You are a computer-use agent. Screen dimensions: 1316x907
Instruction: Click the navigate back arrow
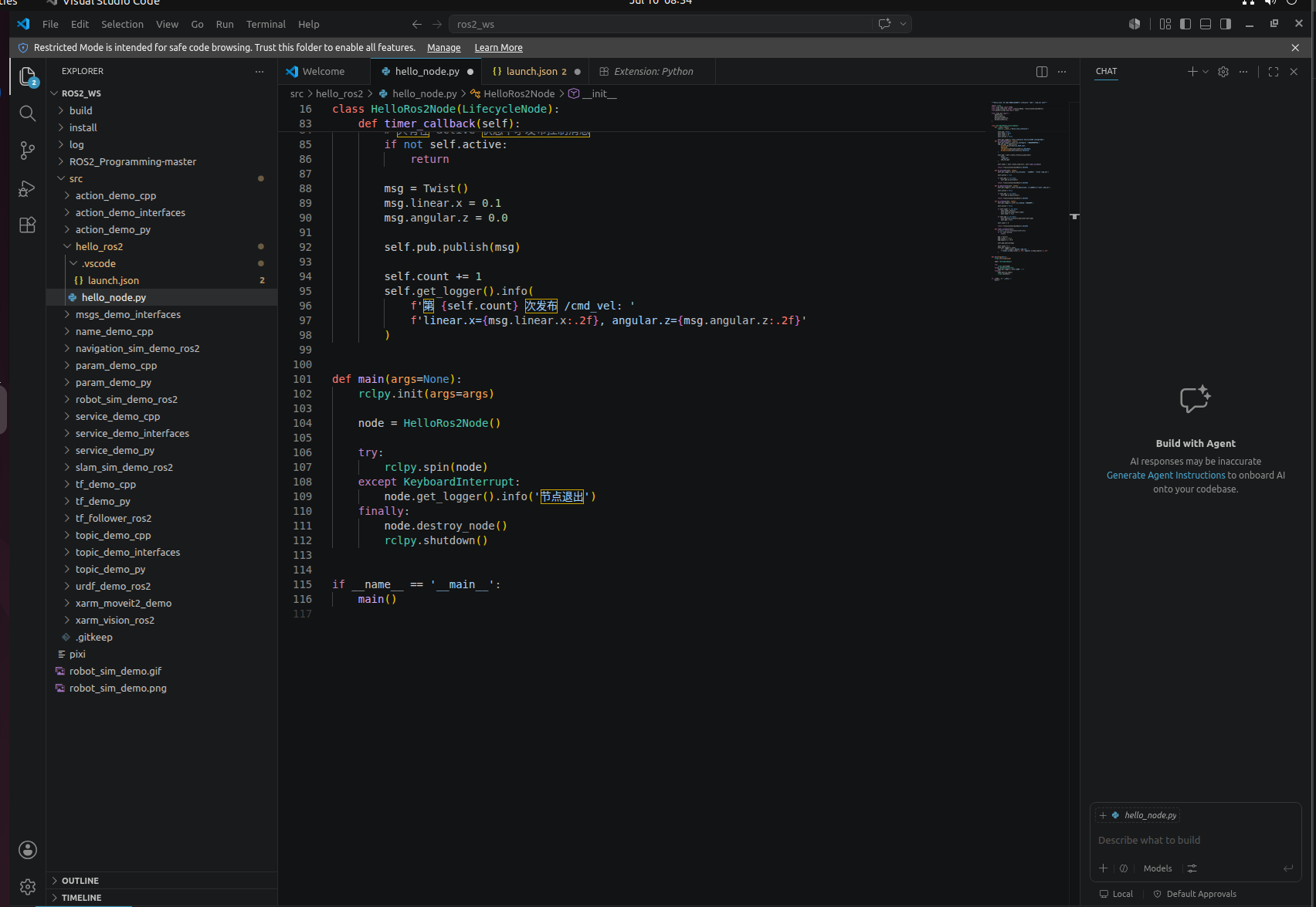tap(417, 24)
